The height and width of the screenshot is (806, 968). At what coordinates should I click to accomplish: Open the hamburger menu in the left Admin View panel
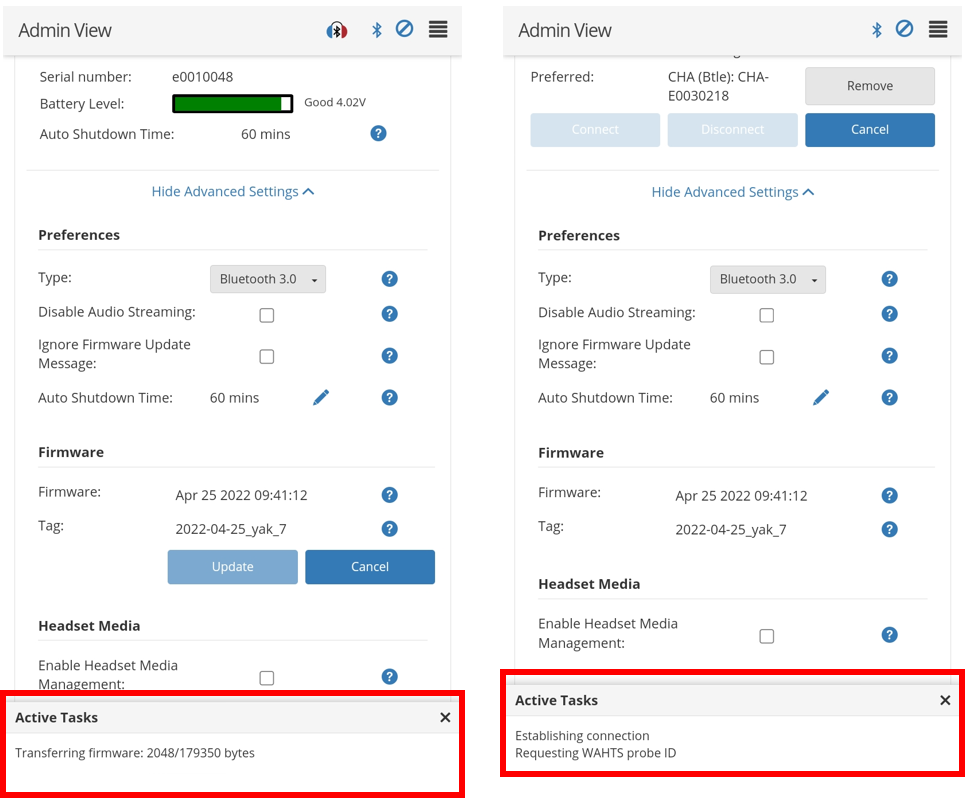click(x=438, y=30)
